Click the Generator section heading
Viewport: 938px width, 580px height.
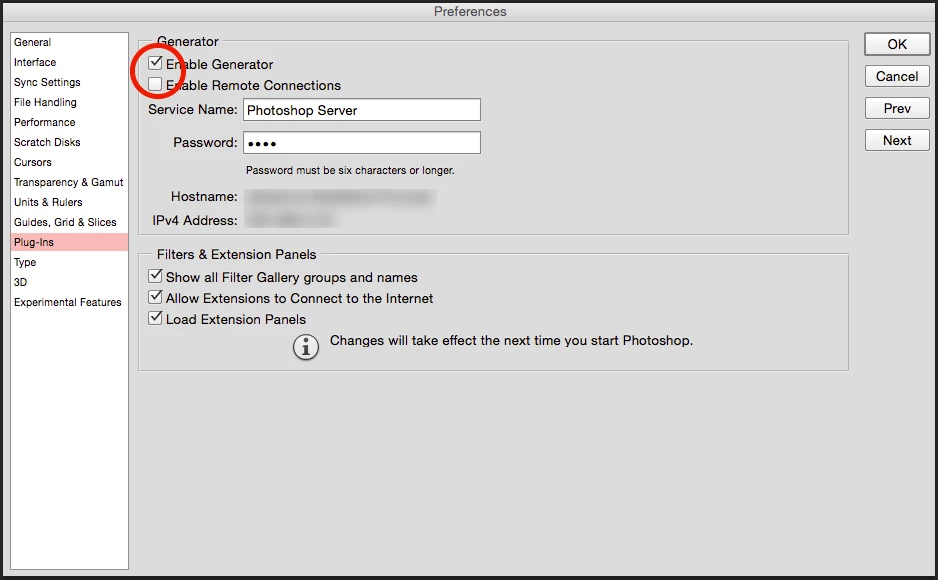point(188,41)
